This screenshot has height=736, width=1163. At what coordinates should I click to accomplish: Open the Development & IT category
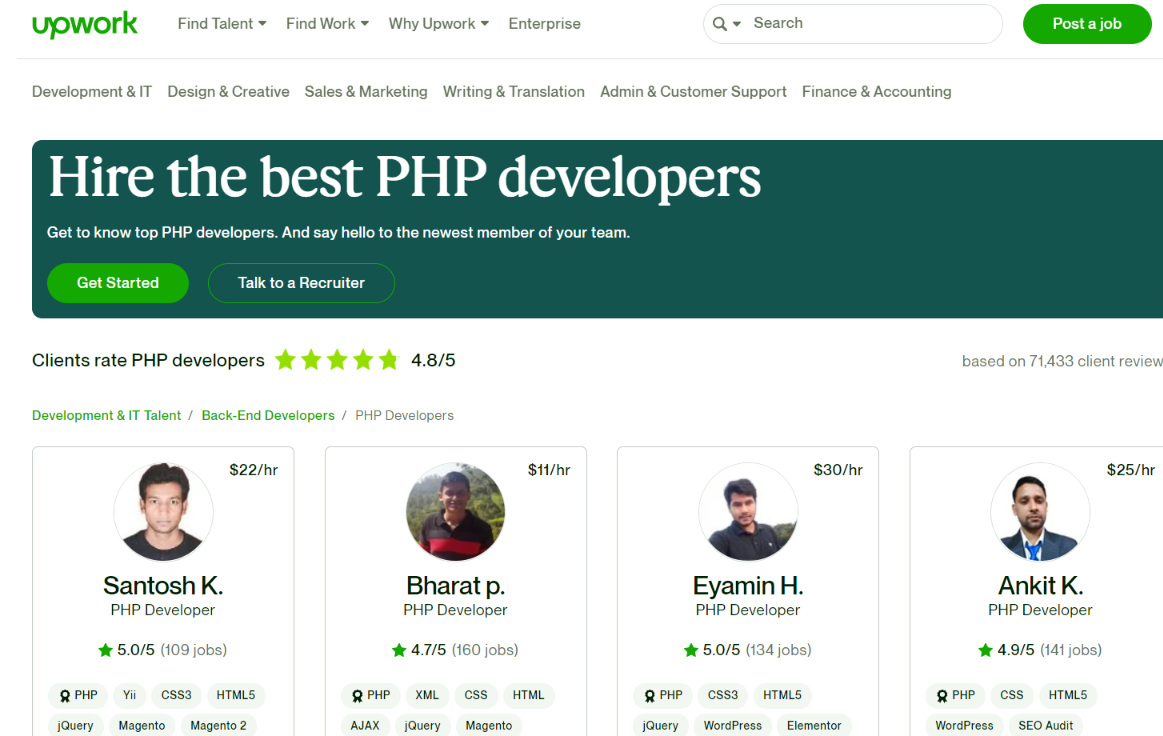click(x=92, y=91)
